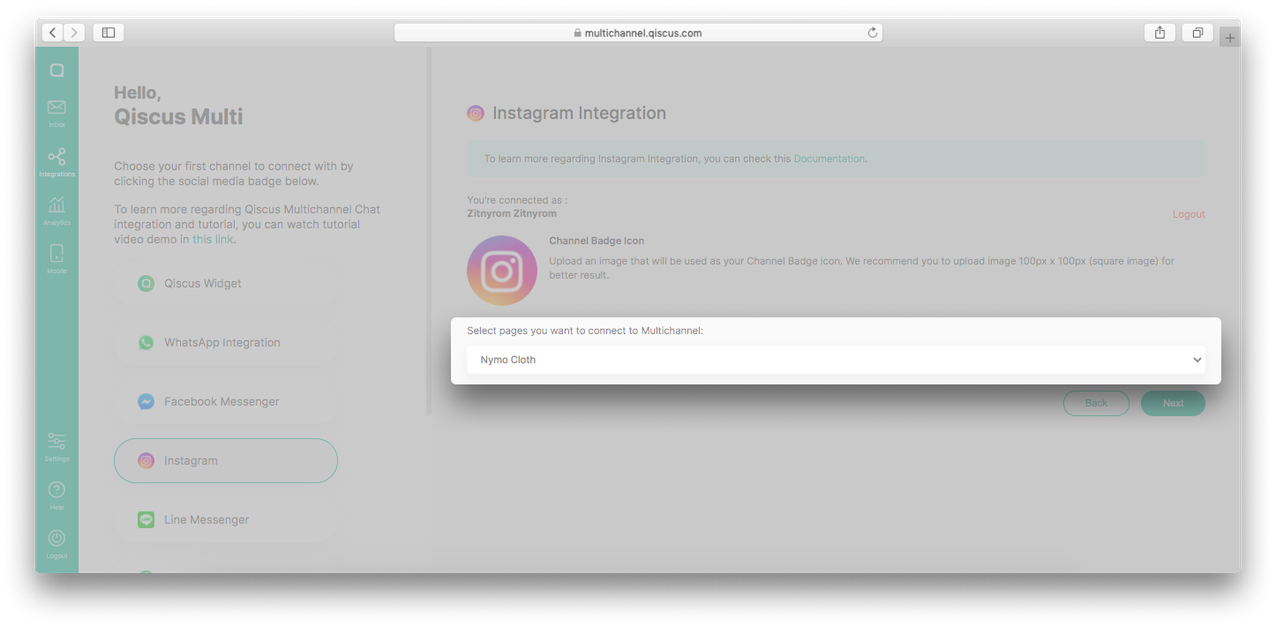Open the Help section
This screenshot has height=626, width=1276.
(x=56, y=492)
